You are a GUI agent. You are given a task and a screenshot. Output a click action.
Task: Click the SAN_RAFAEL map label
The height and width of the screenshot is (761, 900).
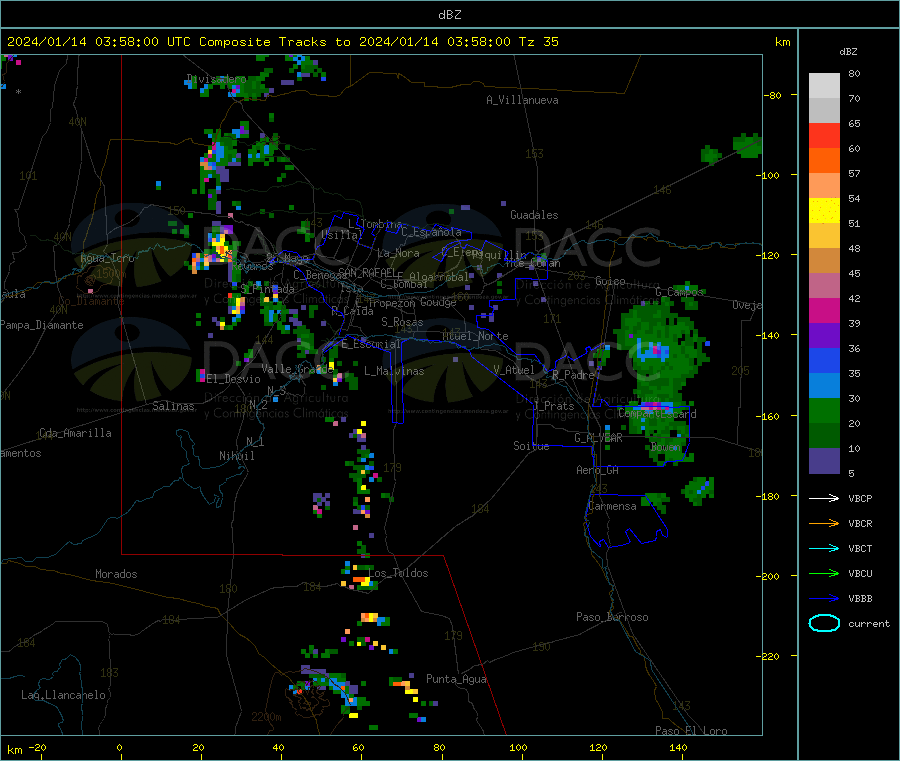click(367, 272)
